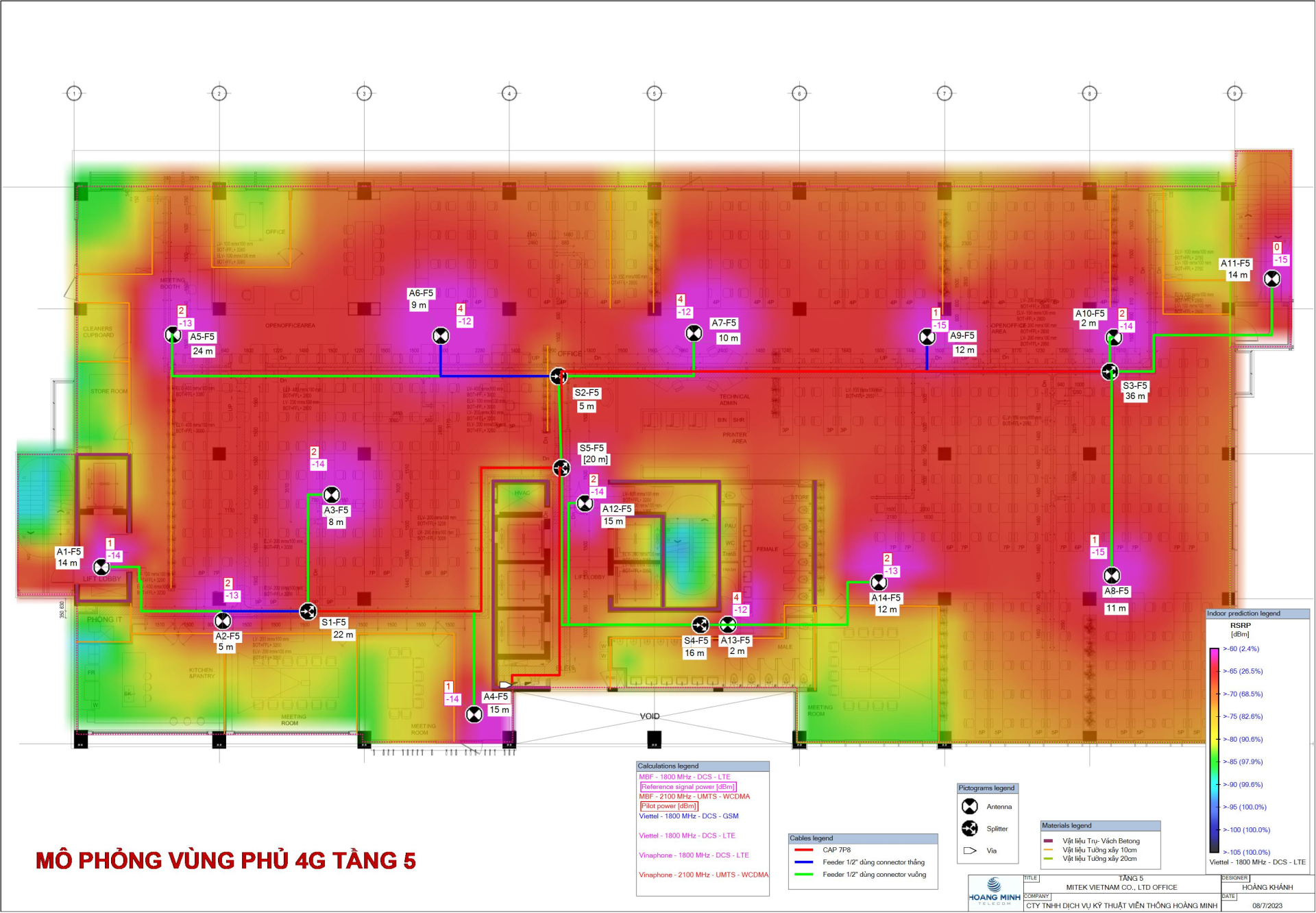This screenshot has height=913, width=1316.
Task: Click the A9-F5 antenna label
Action: (x=962, y=336)
